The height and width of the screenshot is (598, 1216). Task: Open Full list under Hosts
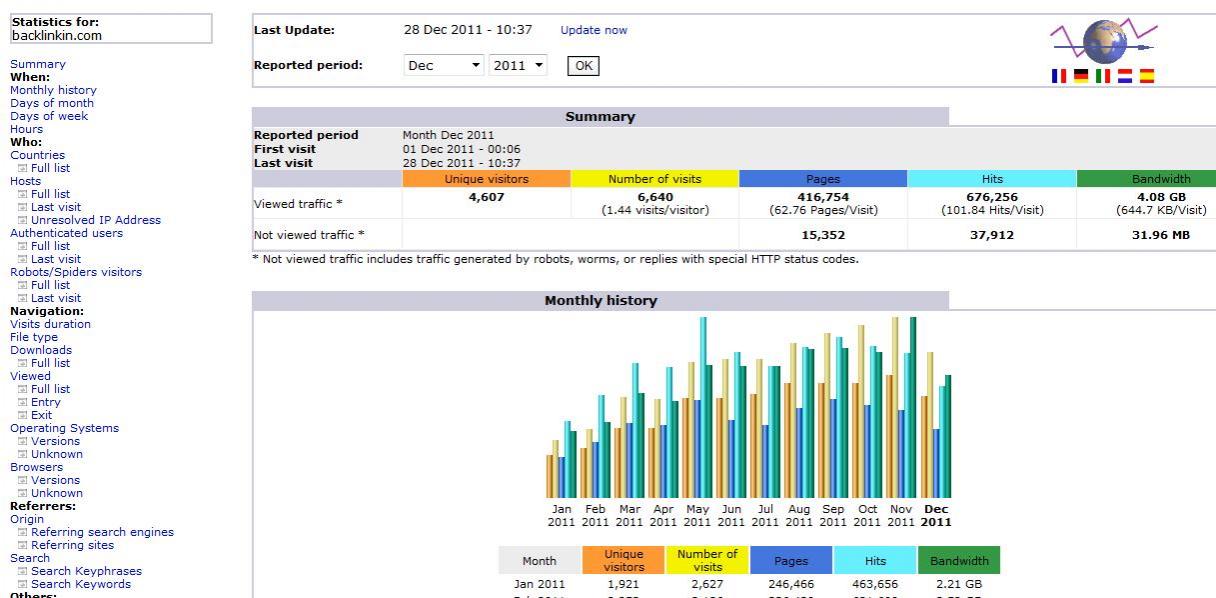[50, 194]
